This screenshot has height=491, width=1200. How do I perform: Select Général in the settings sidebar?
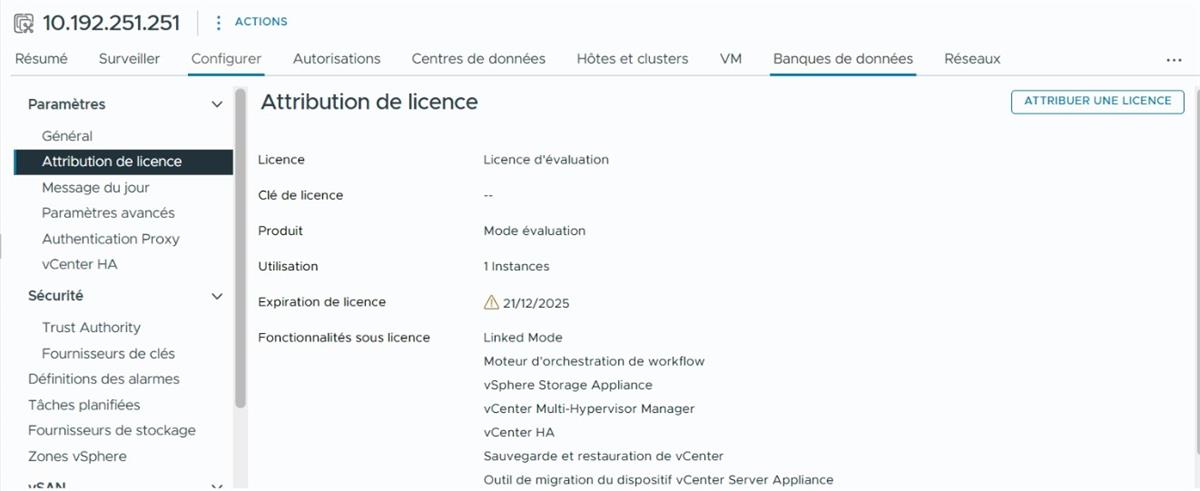tap(67, 136)
